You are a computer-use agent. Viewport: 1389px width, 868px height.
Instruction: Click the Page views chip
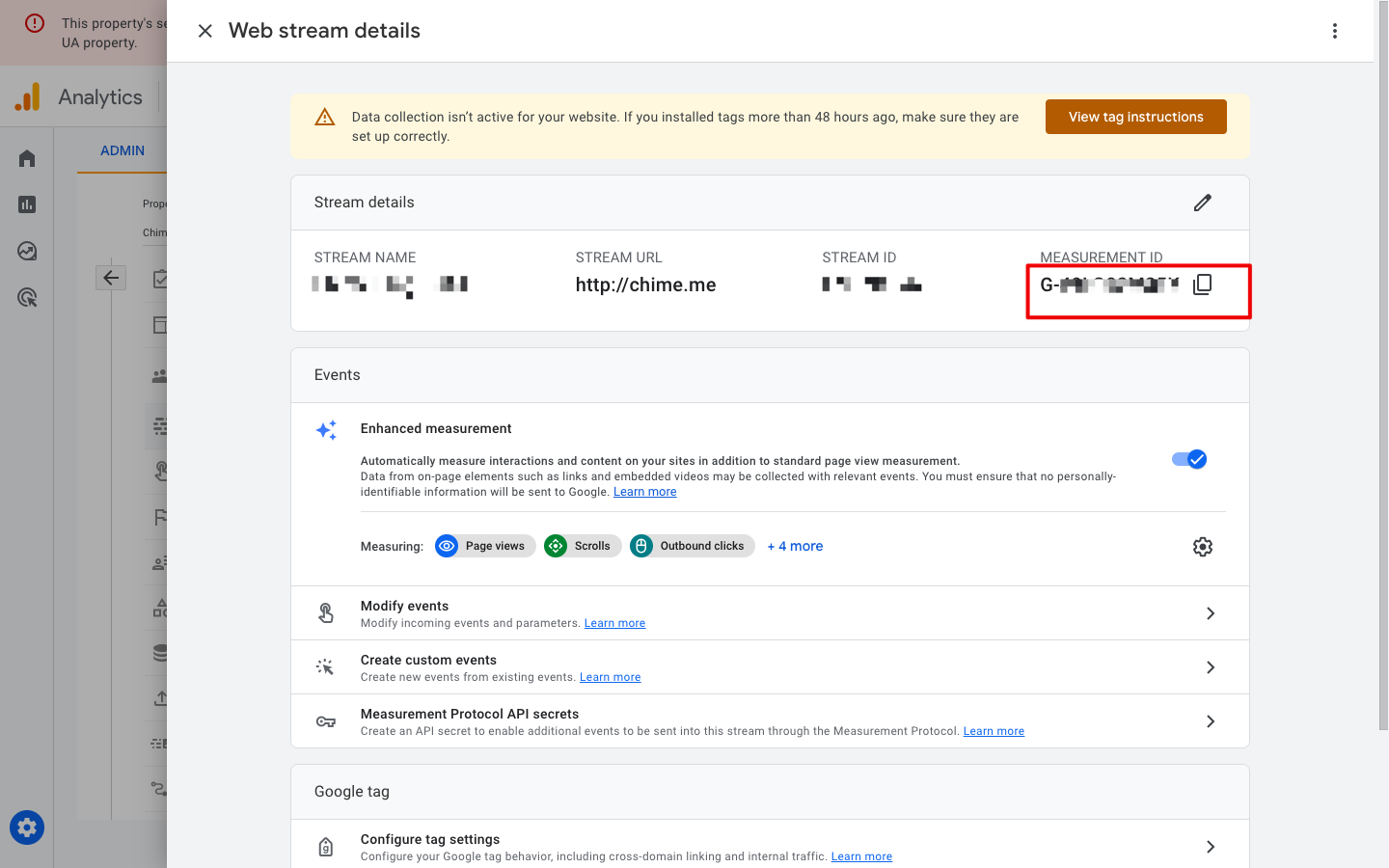pyautogui.click(x=485, y=546)
